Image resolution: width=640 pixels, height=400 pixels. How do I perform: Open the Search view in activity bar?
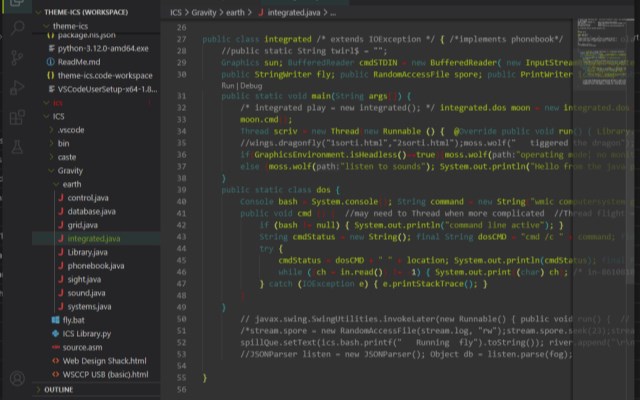pos(17,26)
